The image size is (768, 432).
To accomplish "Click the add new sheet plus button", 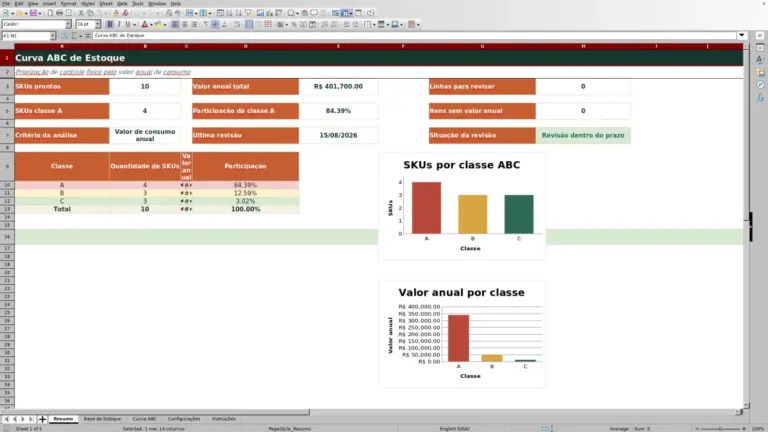I will pos(42,419).
